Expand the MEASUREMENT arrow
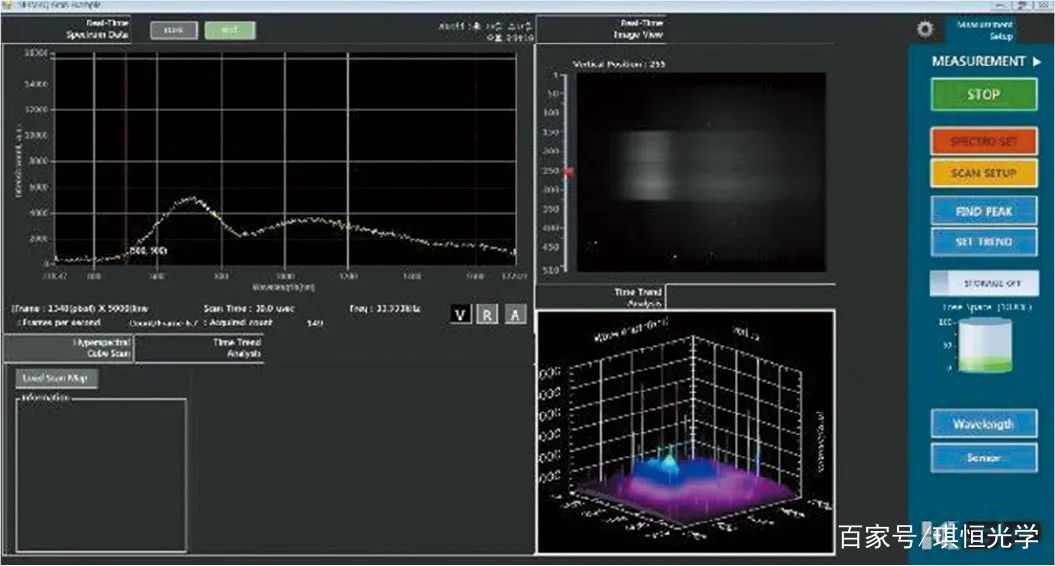The width and height of the screenshot is (1055, 566). point(1037,62)
